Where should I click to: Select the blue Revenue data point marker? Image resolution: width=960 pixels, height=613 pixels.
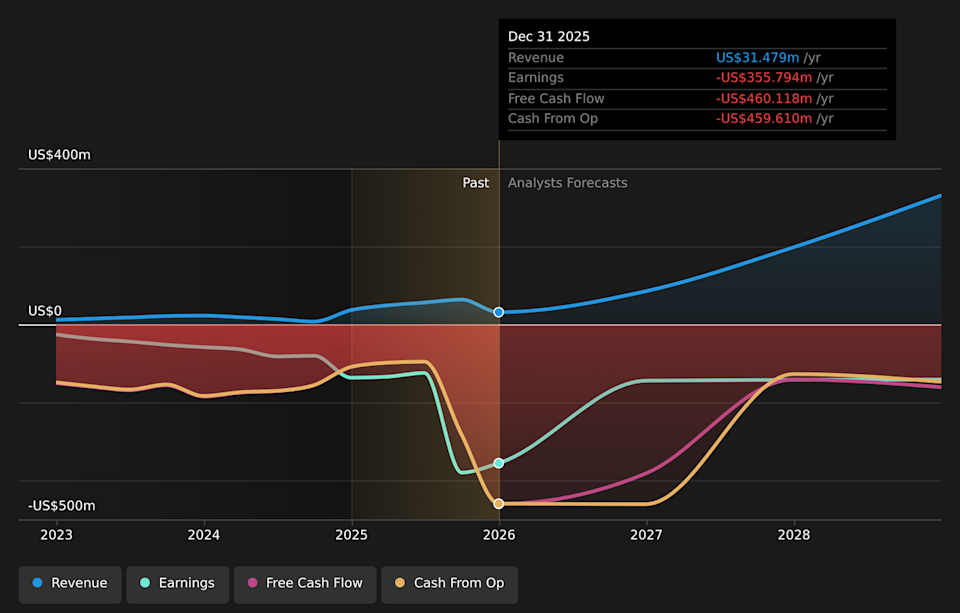click(498, 312)
